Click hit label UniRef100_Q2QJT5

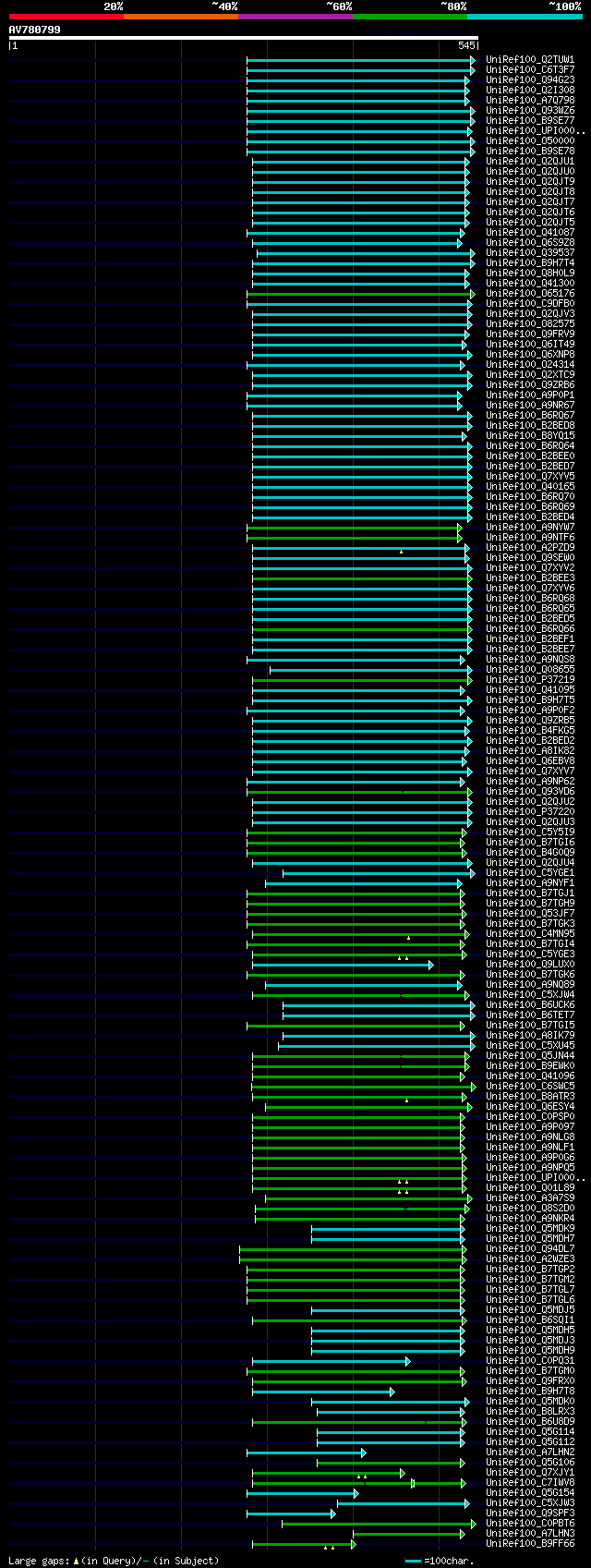pyautogui.click(x=530, y=222)
